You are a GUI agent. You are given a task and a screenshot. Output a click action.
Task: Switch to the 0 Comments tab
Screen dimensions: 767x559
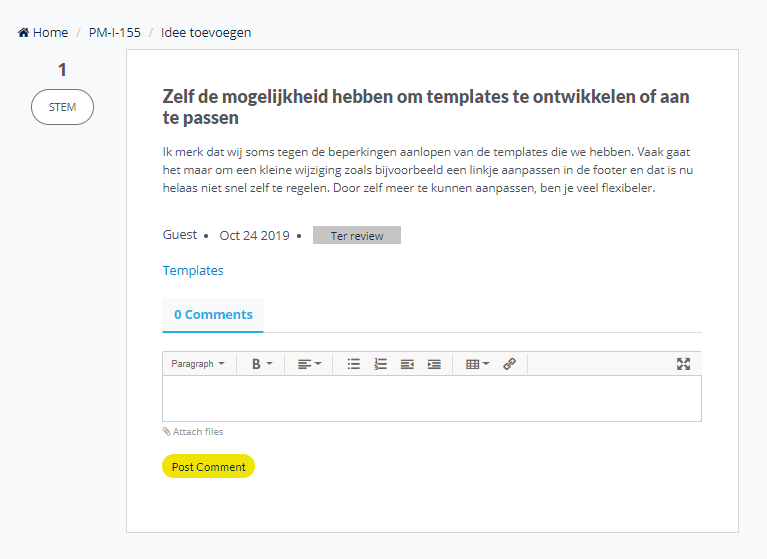point(213,314)
